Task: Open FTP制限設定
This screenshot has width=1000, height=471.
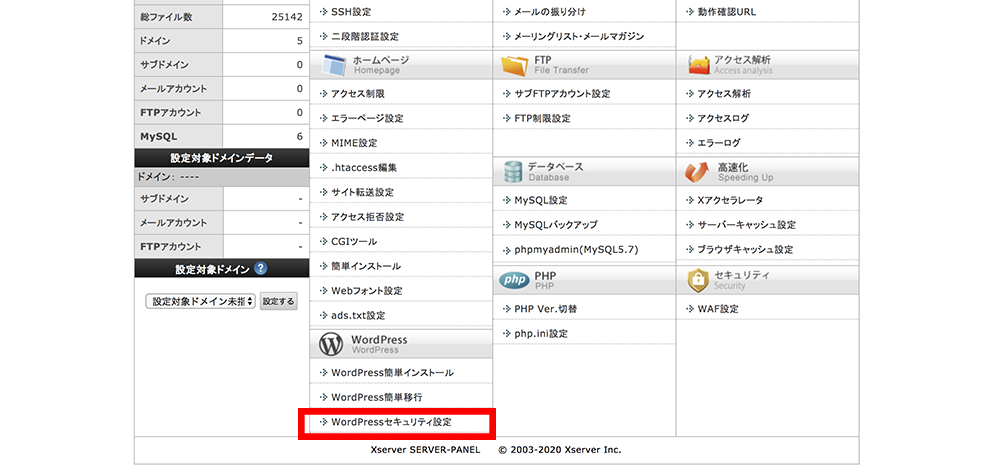Action: [x=542, y=119]
